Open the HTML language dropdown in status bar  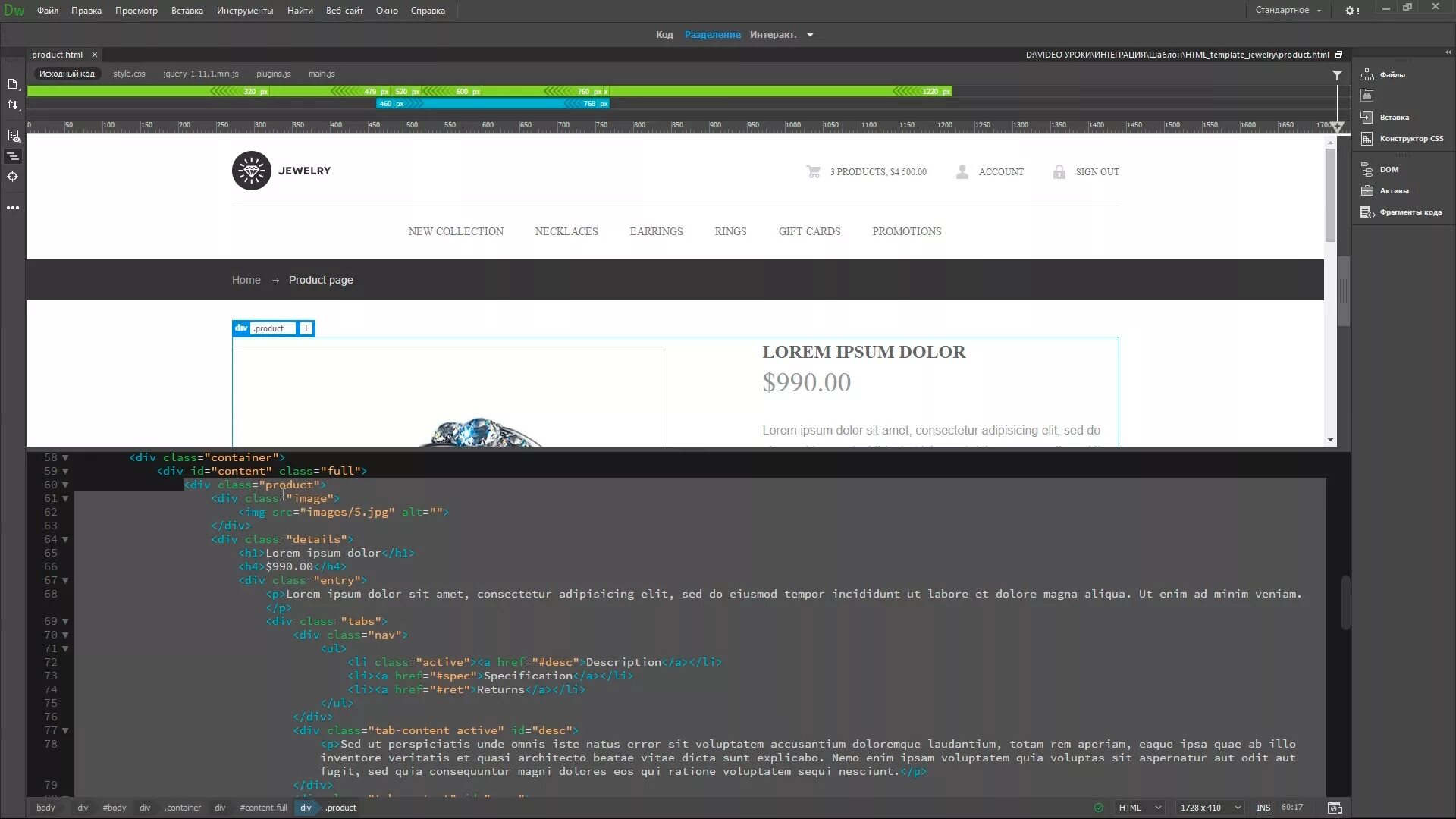(1140, 808)
